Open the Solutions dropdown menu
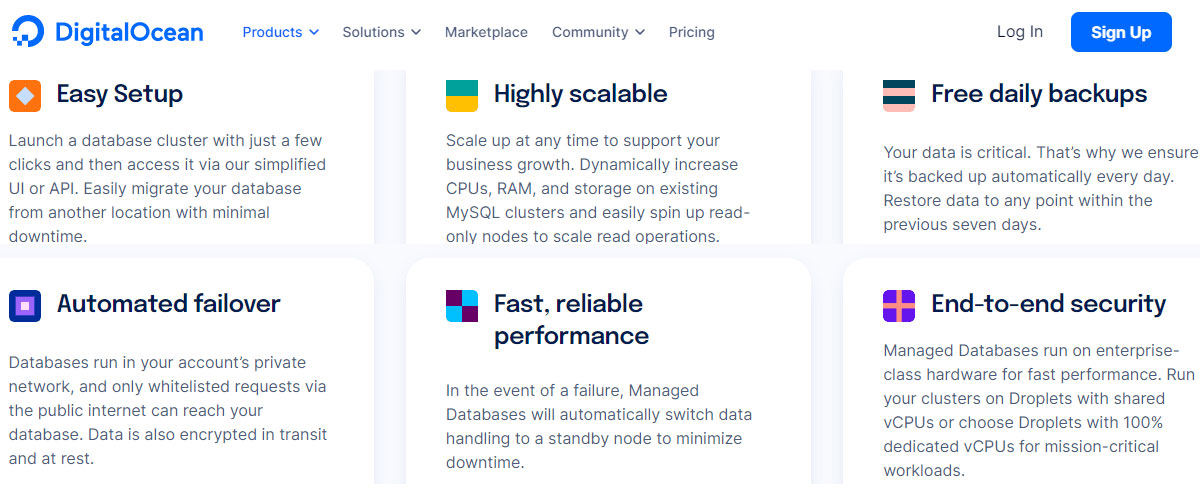The image size is (1200, 500). pyautogui.click(x=382, y=32)
